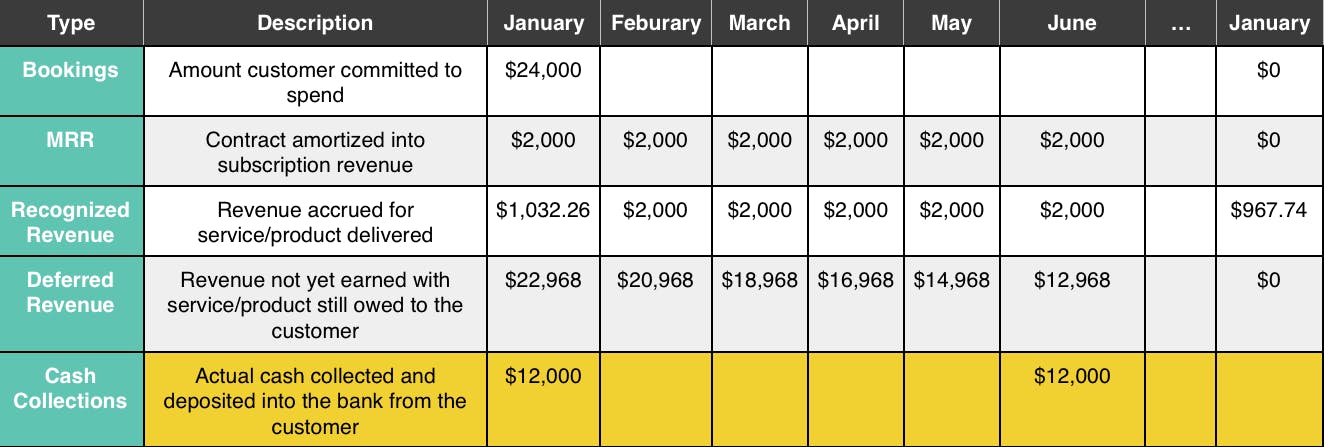The image size is (1325, 447).
Task: Select the $24,000 bookings cell
Action: (543, 71)
